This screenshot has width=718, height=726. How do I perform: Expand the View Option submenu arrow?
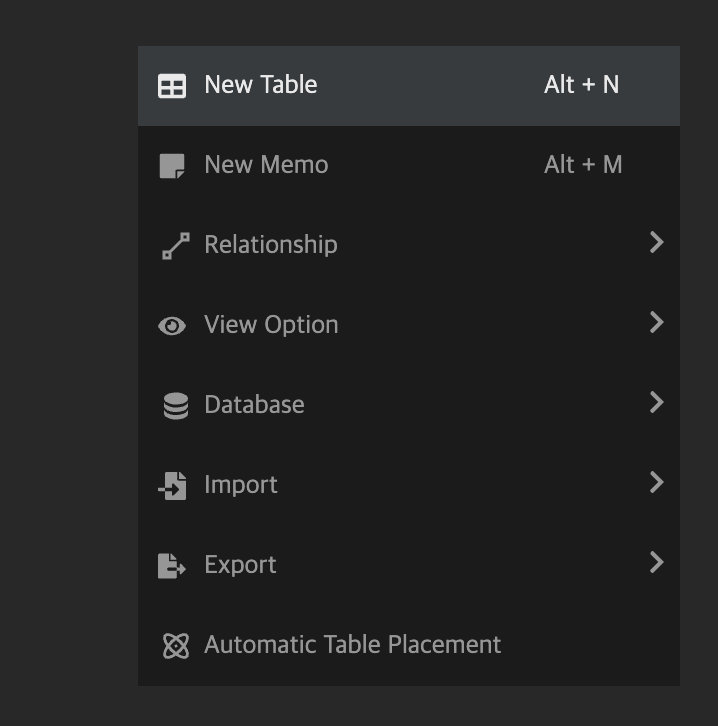656,322
